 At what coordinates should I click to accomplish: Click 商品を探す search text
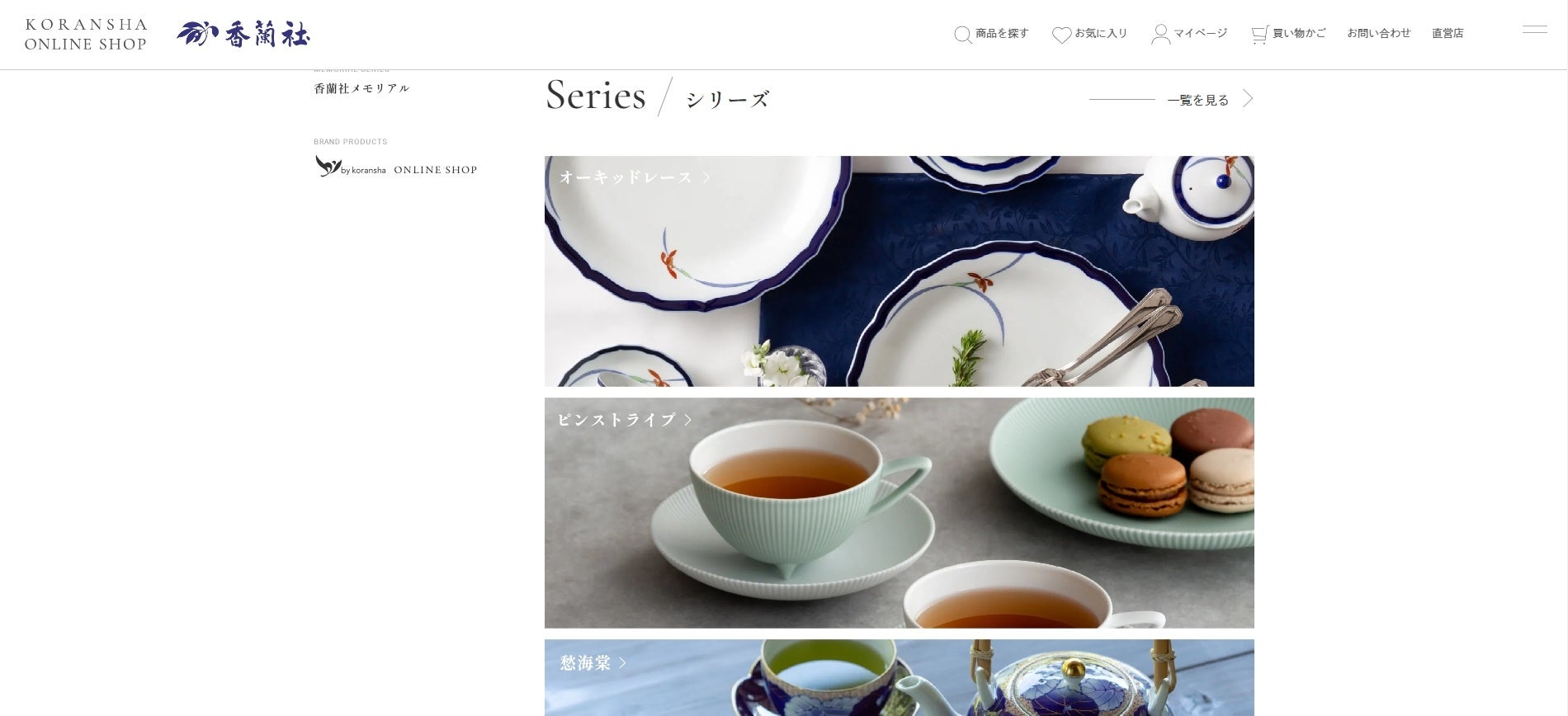(x=1002, y=34)
